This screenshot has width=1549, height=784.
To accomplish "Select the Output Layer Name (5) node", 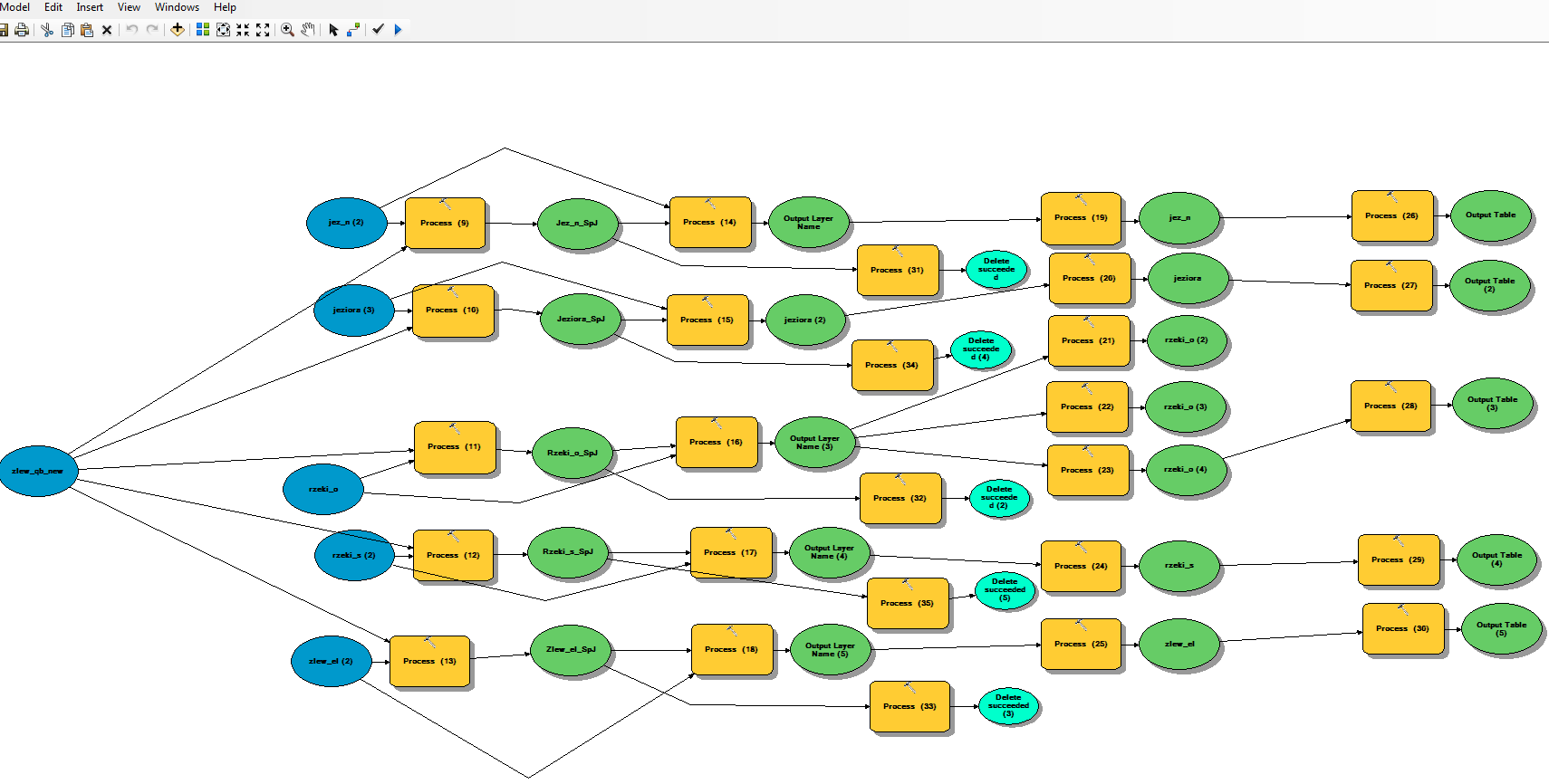I will 831,650.
